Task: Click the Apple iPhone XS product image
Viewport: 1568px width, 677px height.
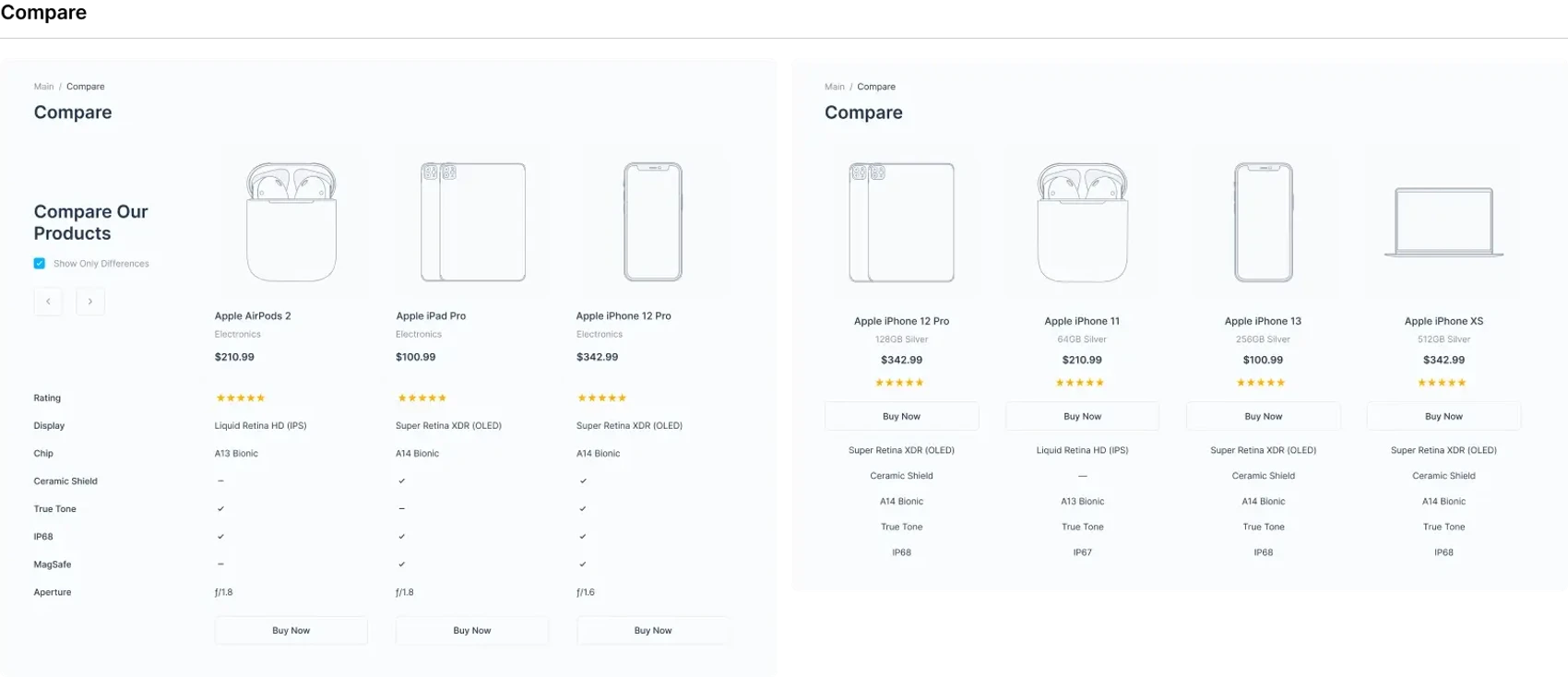Action: click(1443, 221)
